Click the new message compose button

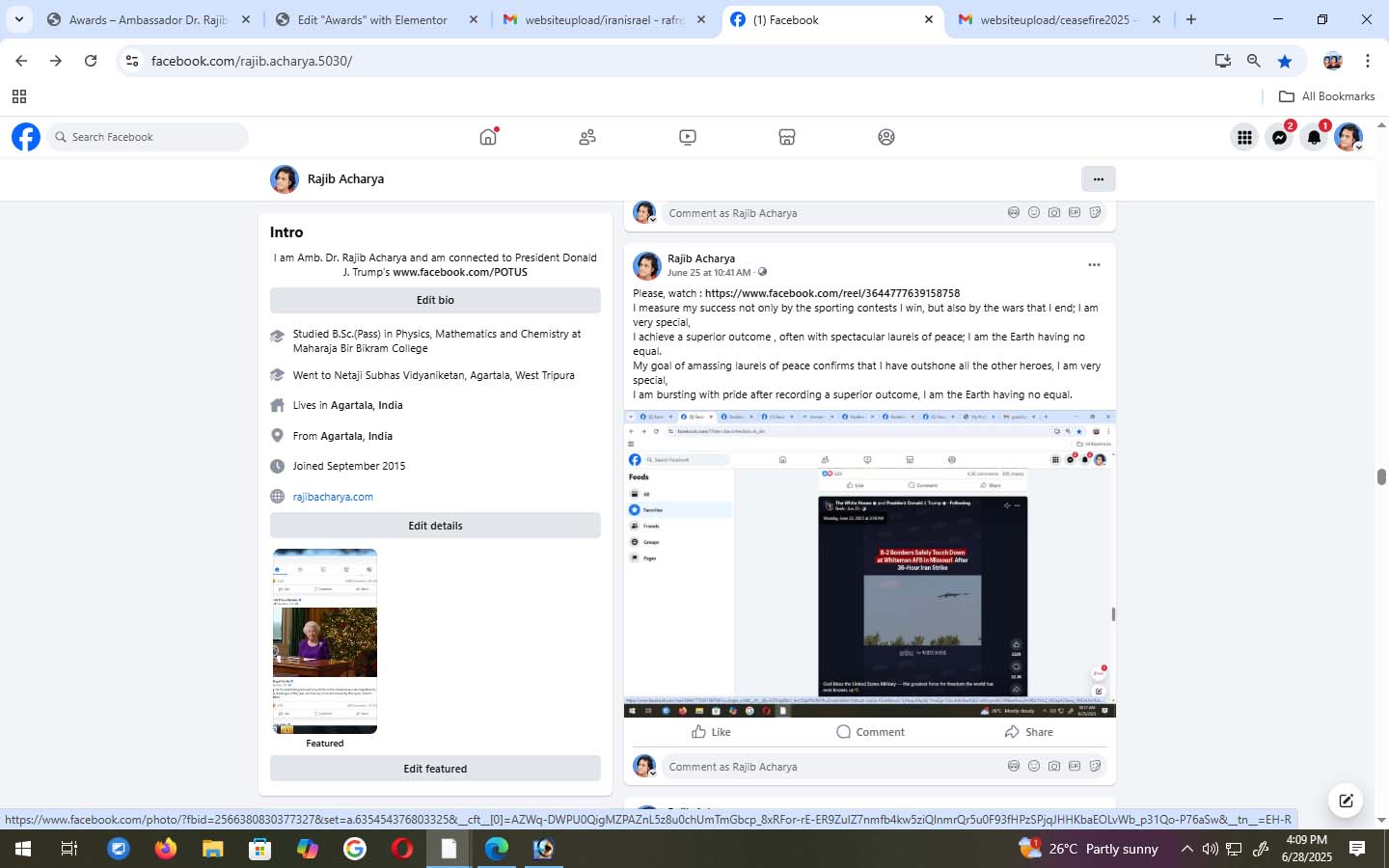coord(1346,800)
